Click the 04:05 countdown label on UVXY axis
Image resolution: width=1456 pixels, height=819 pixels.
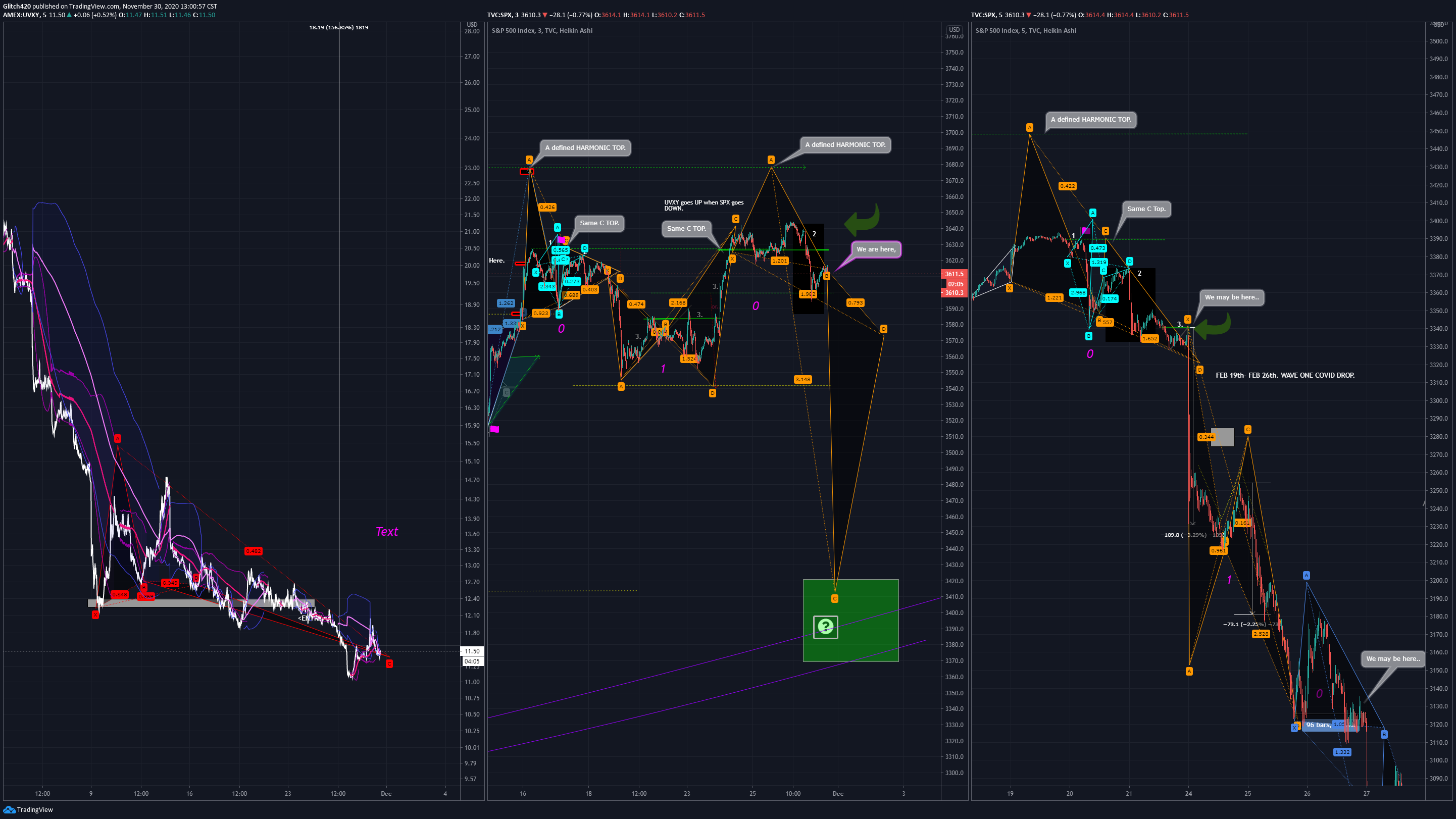pyautogui.click(x=472, y=661)
